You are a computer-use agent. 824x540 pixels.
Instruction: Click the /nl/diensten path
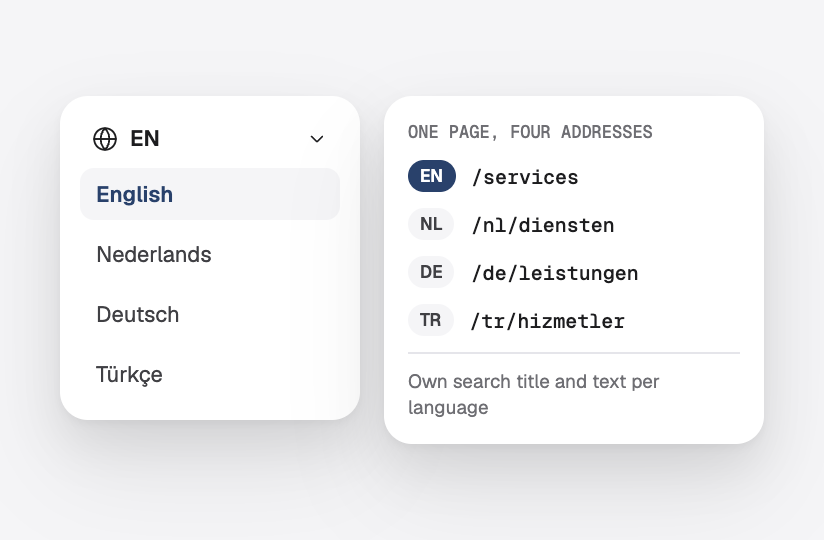[543, 225]
